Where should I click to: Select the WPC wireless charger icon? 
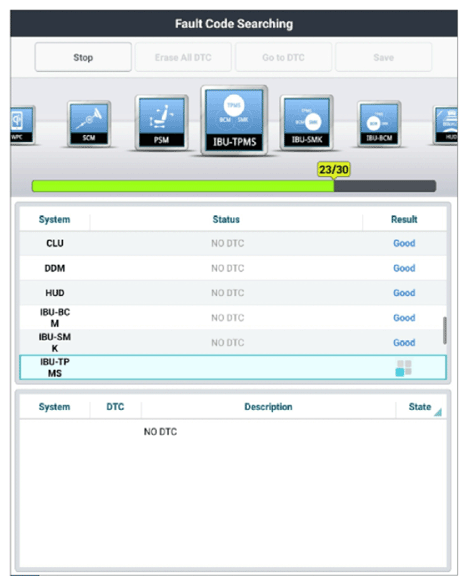click(23, 125)
